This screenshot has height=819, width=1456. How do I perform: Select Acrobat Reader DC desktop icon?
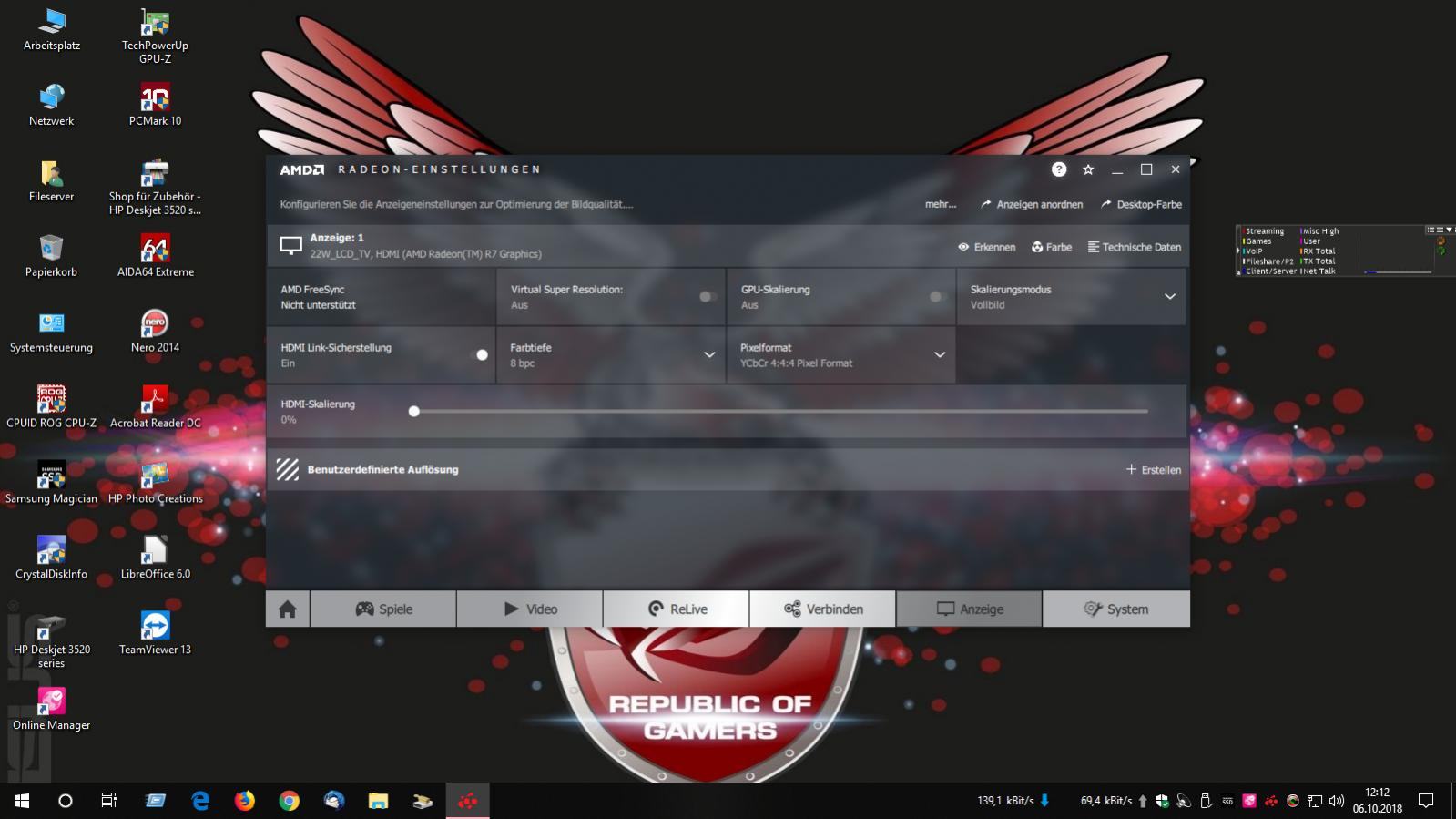coord(155,406)
